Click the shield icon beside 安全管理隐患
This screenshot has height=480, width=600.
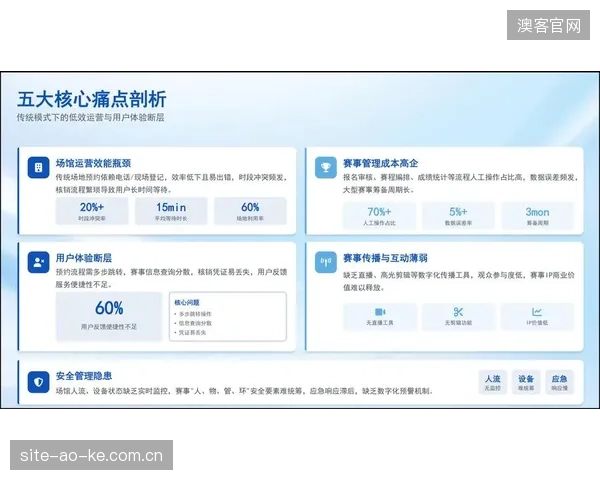pyautogui.click(x=38, y=382)
